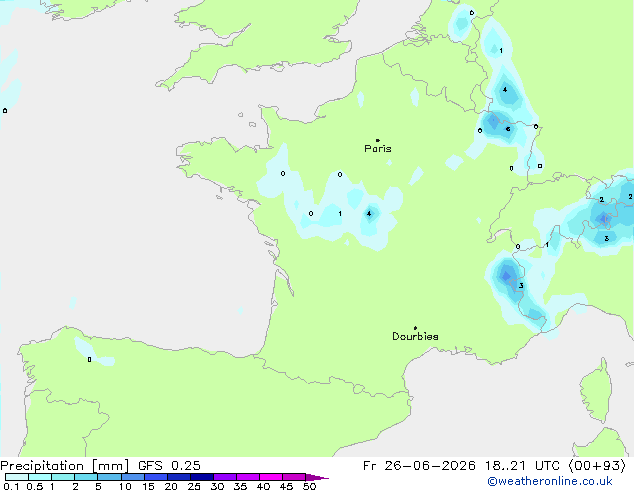Click the legend value label '25'

pyautogui.click(x=194, y=486)
